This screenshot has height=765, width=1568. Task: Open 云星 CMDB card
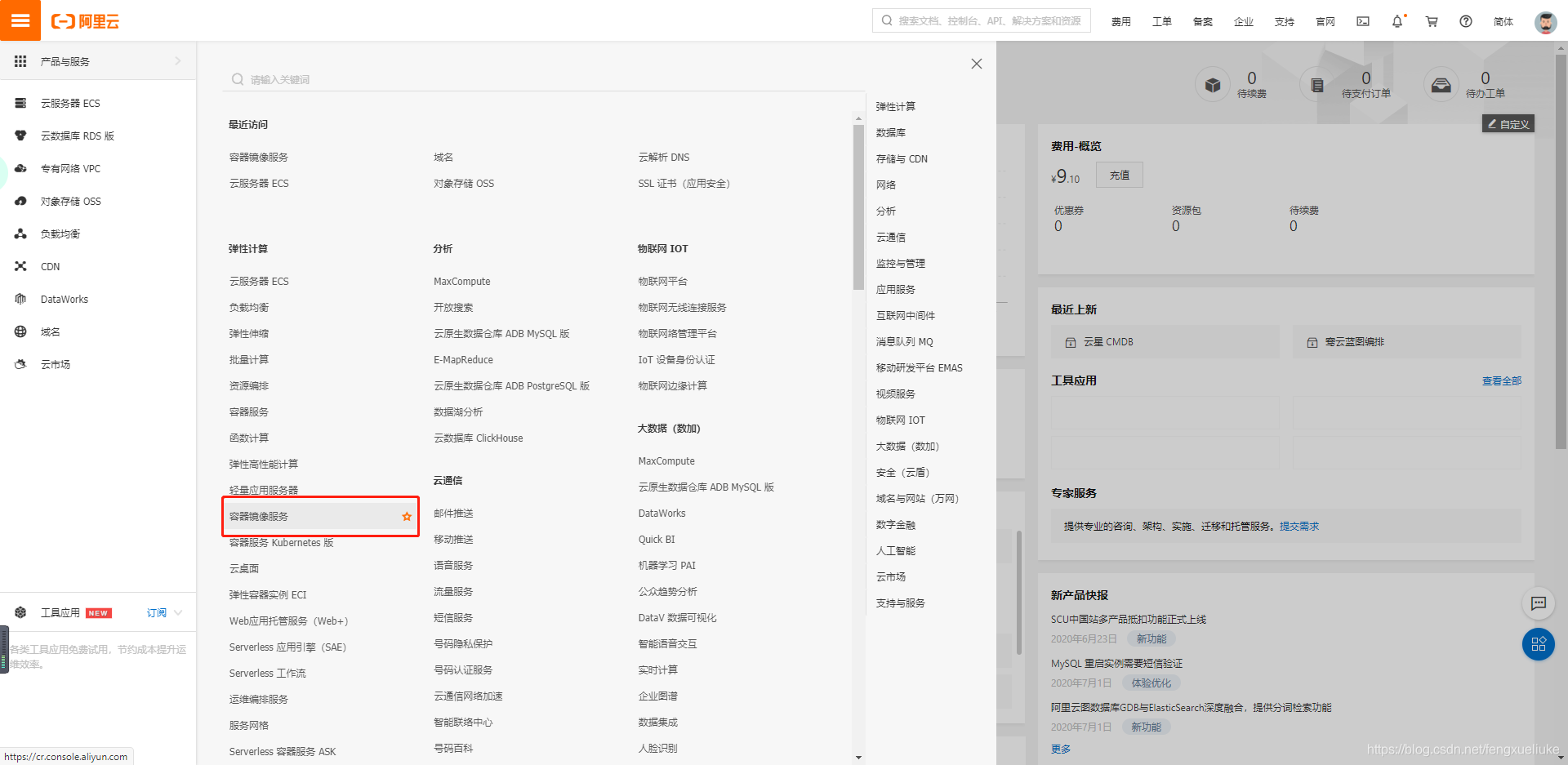coord(1165,342)
